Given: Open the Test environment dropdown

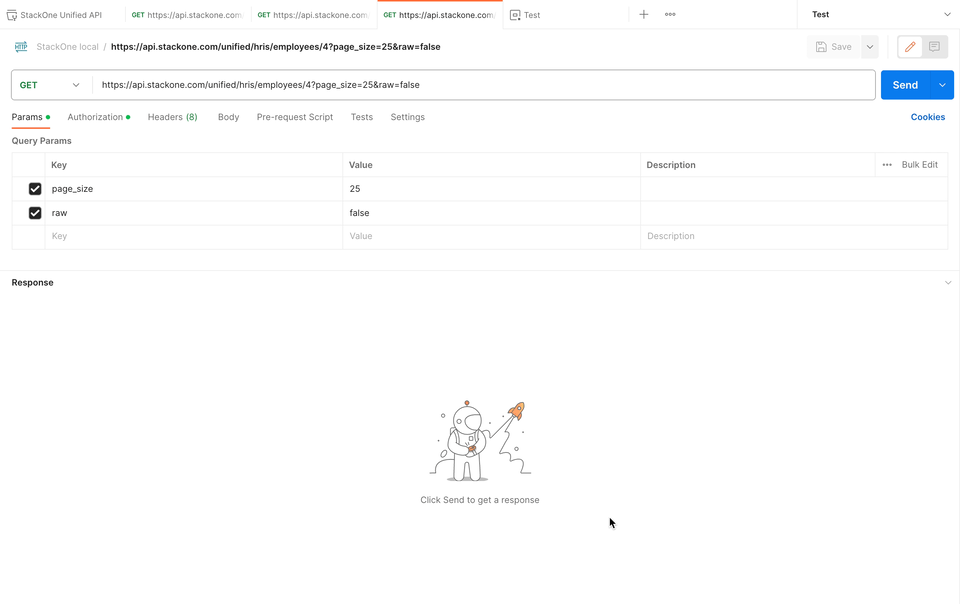Looking at the screenshot, I should (x=881, y=14).
